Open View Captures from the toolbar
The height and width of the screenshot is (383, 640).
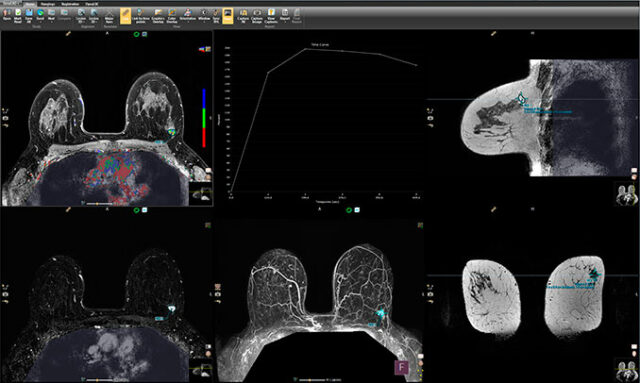271,16
